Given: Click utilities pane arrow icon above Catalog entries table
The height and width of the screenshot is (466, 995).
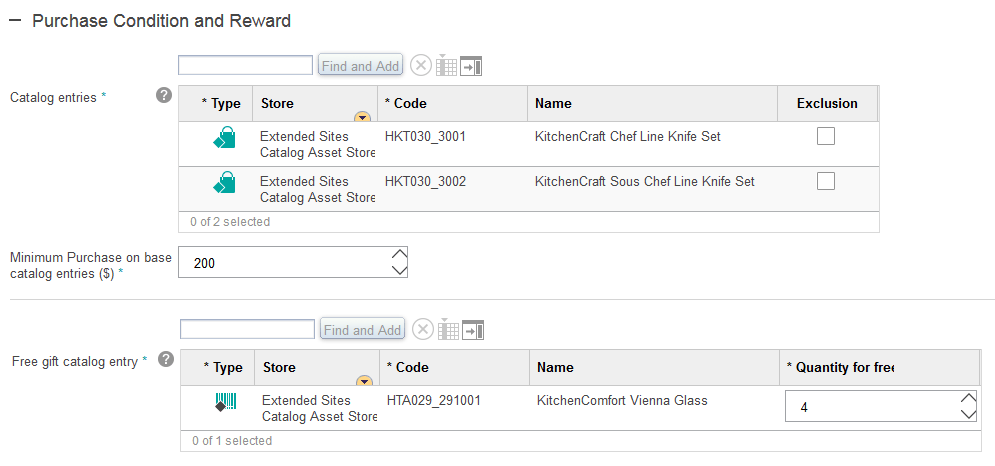Looking at the screenshot, I should point(471,66).
